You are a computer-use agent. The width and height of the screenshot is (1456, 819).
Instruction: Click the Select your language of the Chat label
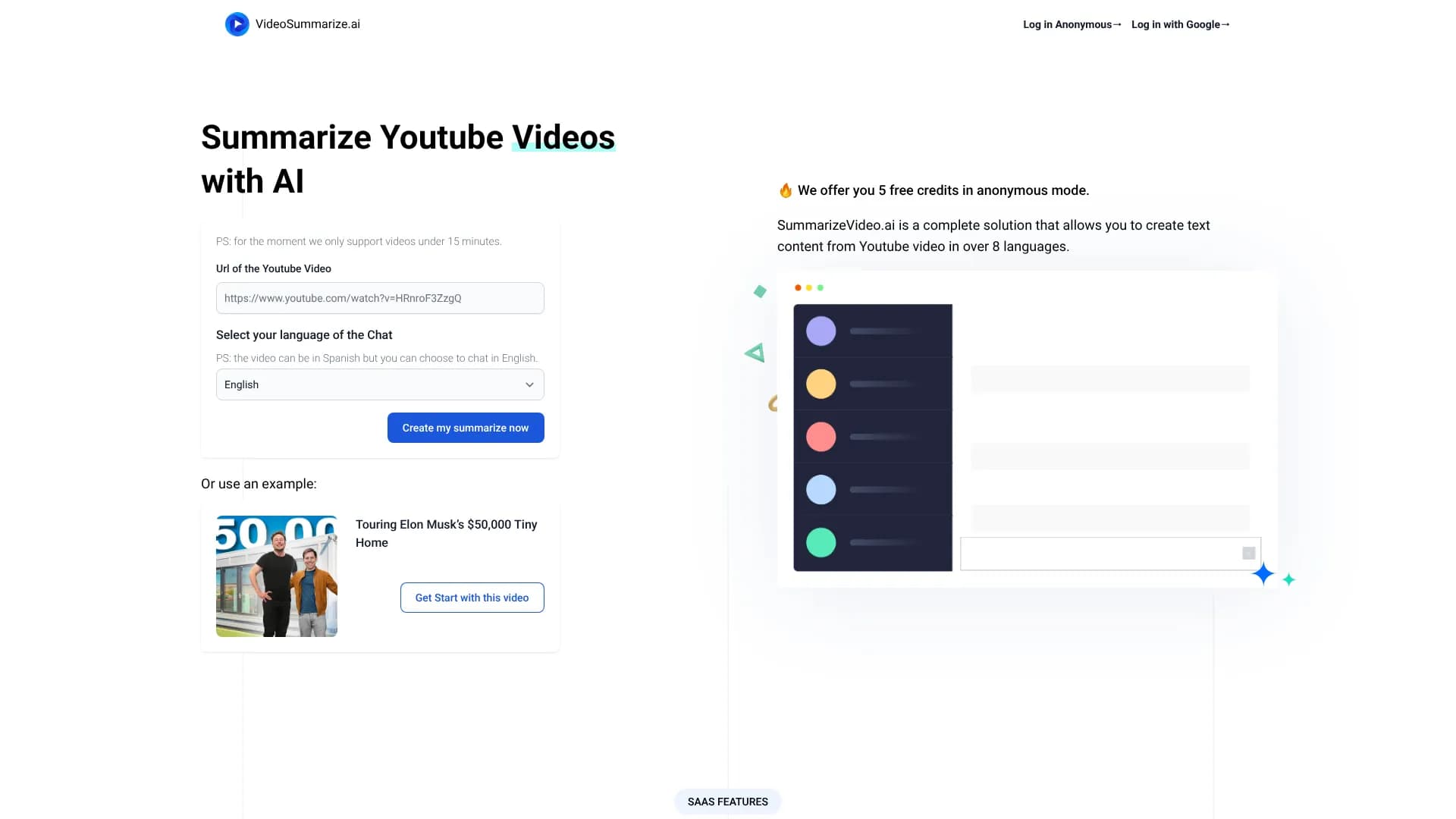(x=304, y=334)
